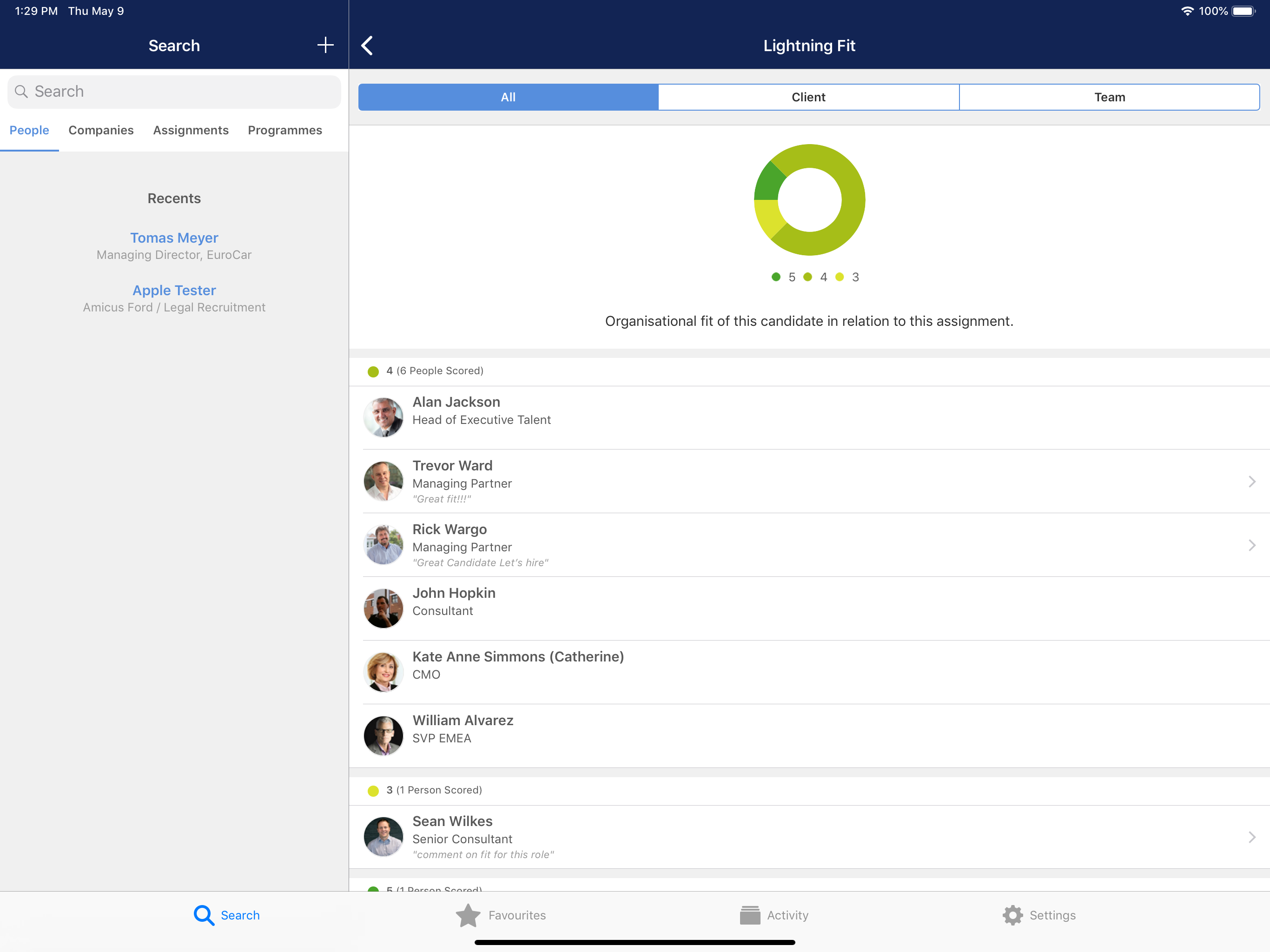
Task: Click inside the Search input field
Action: click(174, 91)
